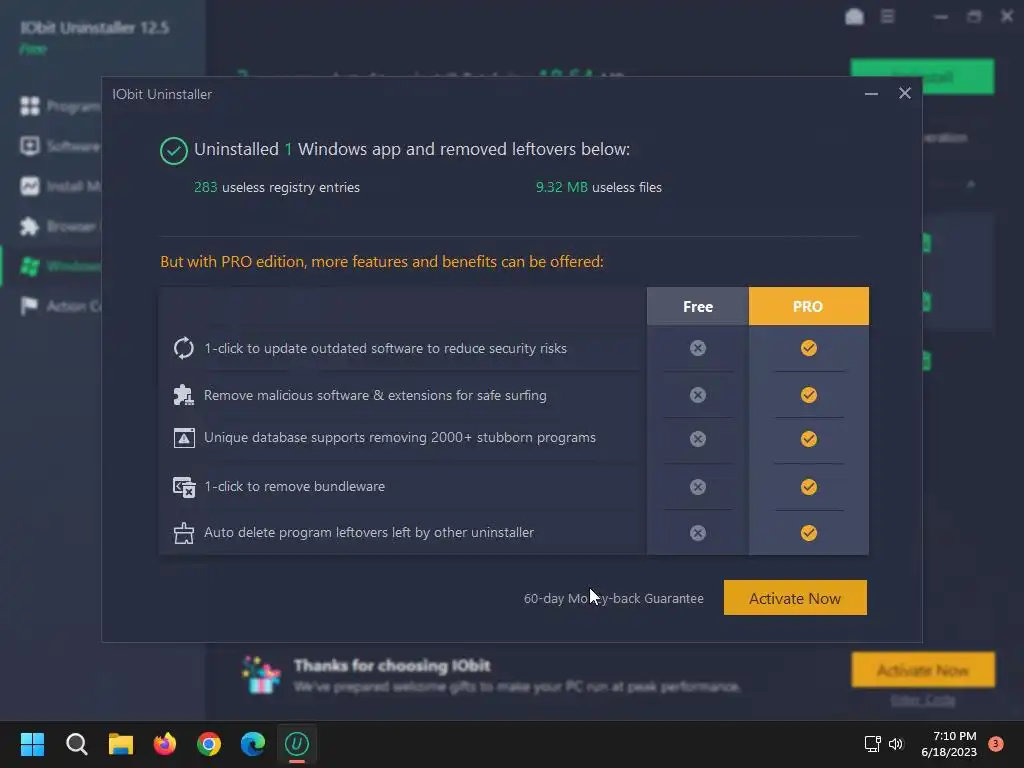Image resolution: width=1024 pixels, height=768 pixels.
Task: Open the network icon in system tray
Action: pos(872,744)
